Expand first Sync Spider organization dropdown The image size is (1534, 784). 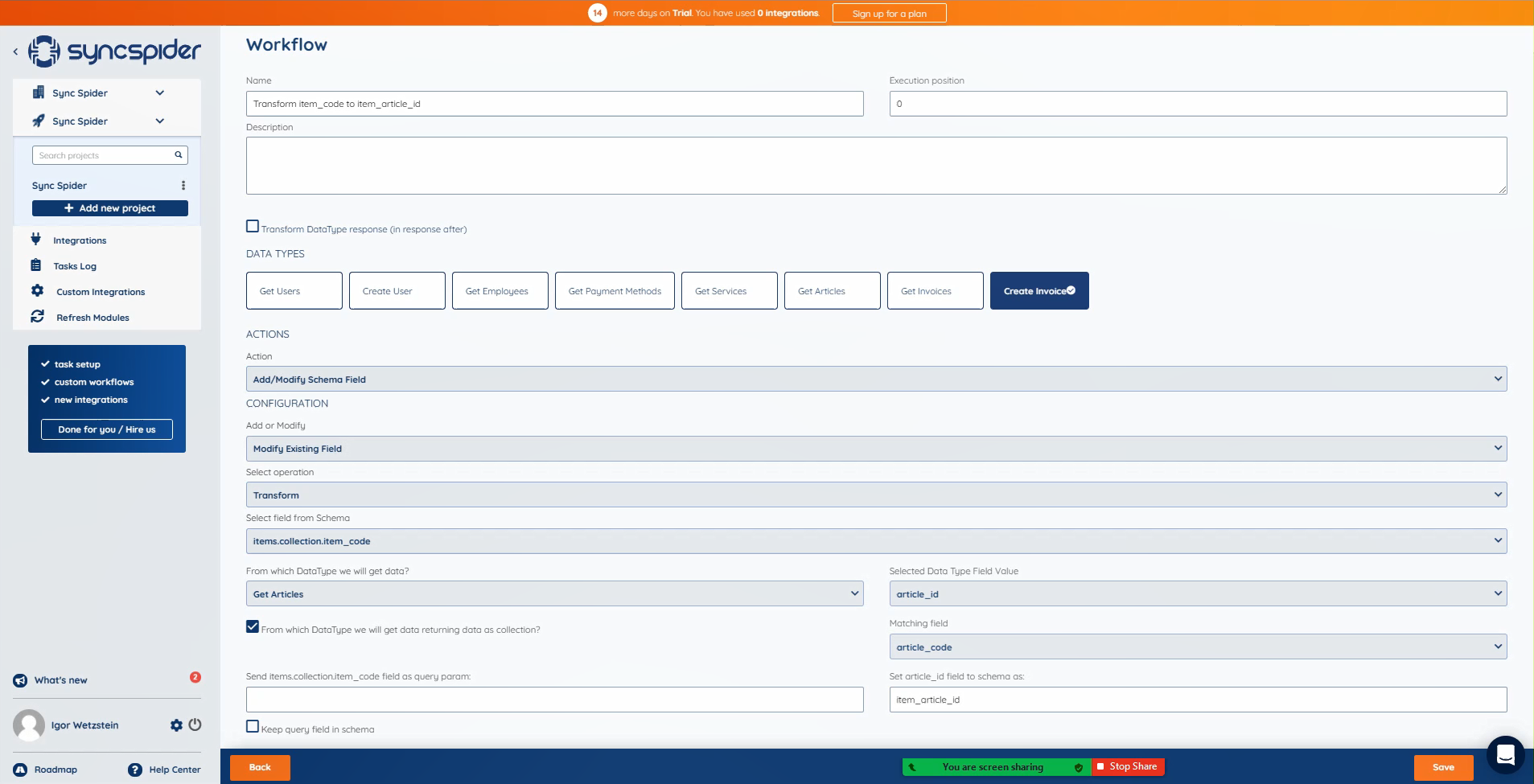click(160, 92)
